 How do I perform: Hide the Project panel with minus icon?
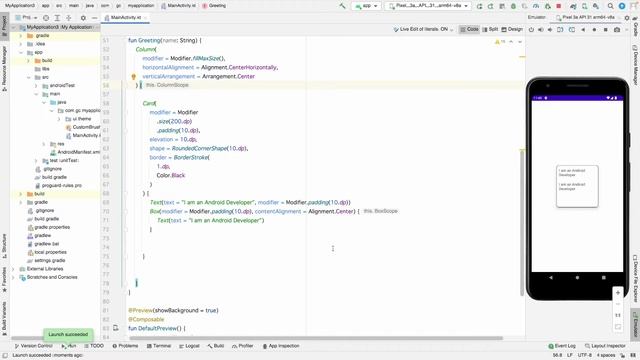[x=94, y=18]
